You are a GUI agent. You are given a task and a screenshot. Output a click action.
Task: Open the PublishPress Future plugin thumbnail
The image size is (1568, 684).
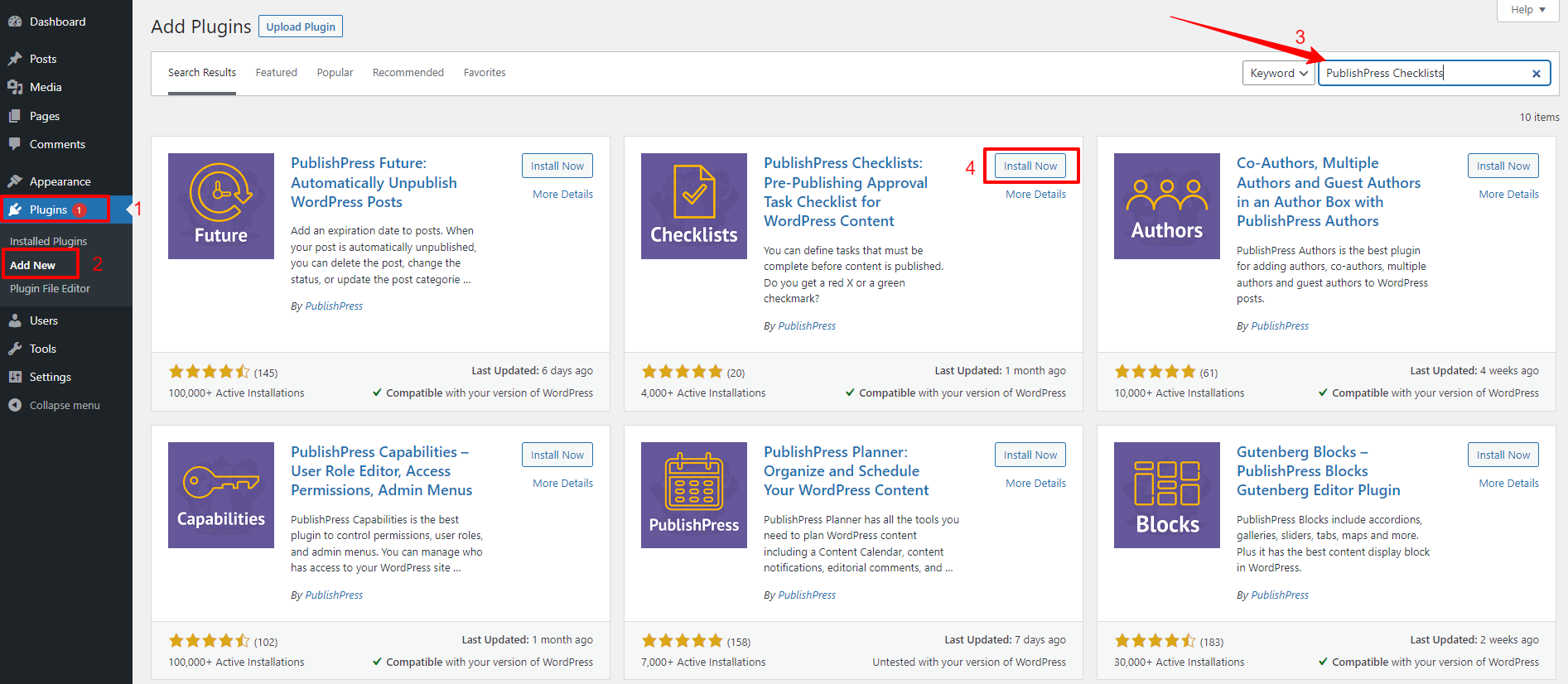[221, 206]
